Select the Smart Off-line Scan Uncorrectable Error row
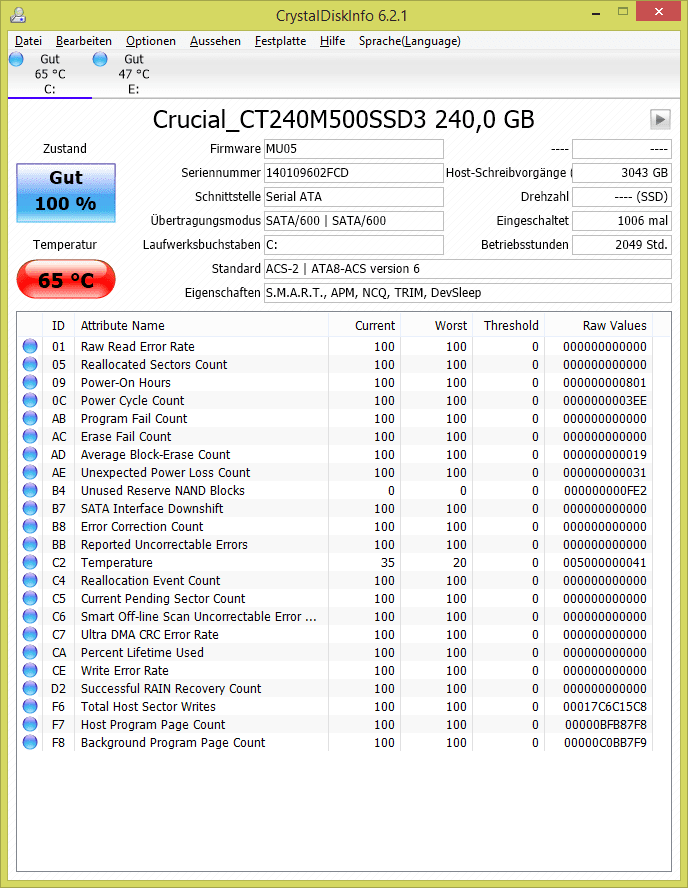This screenshot has width=688, height=888. pyautogui.click(x=337, y=616)
